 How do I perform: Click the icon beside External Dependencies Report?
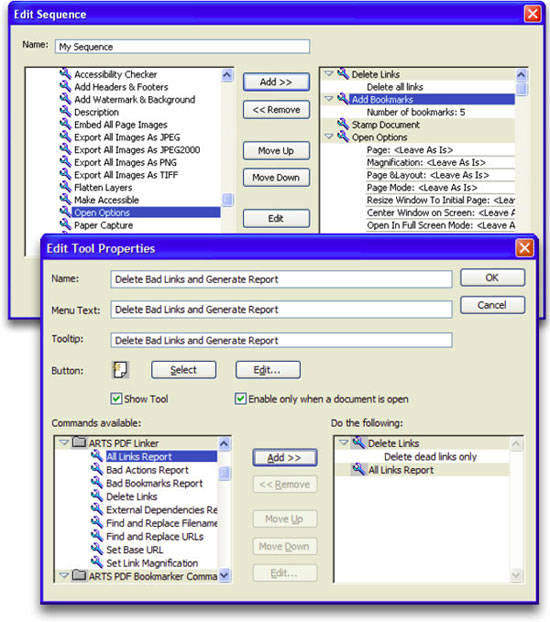97,509
